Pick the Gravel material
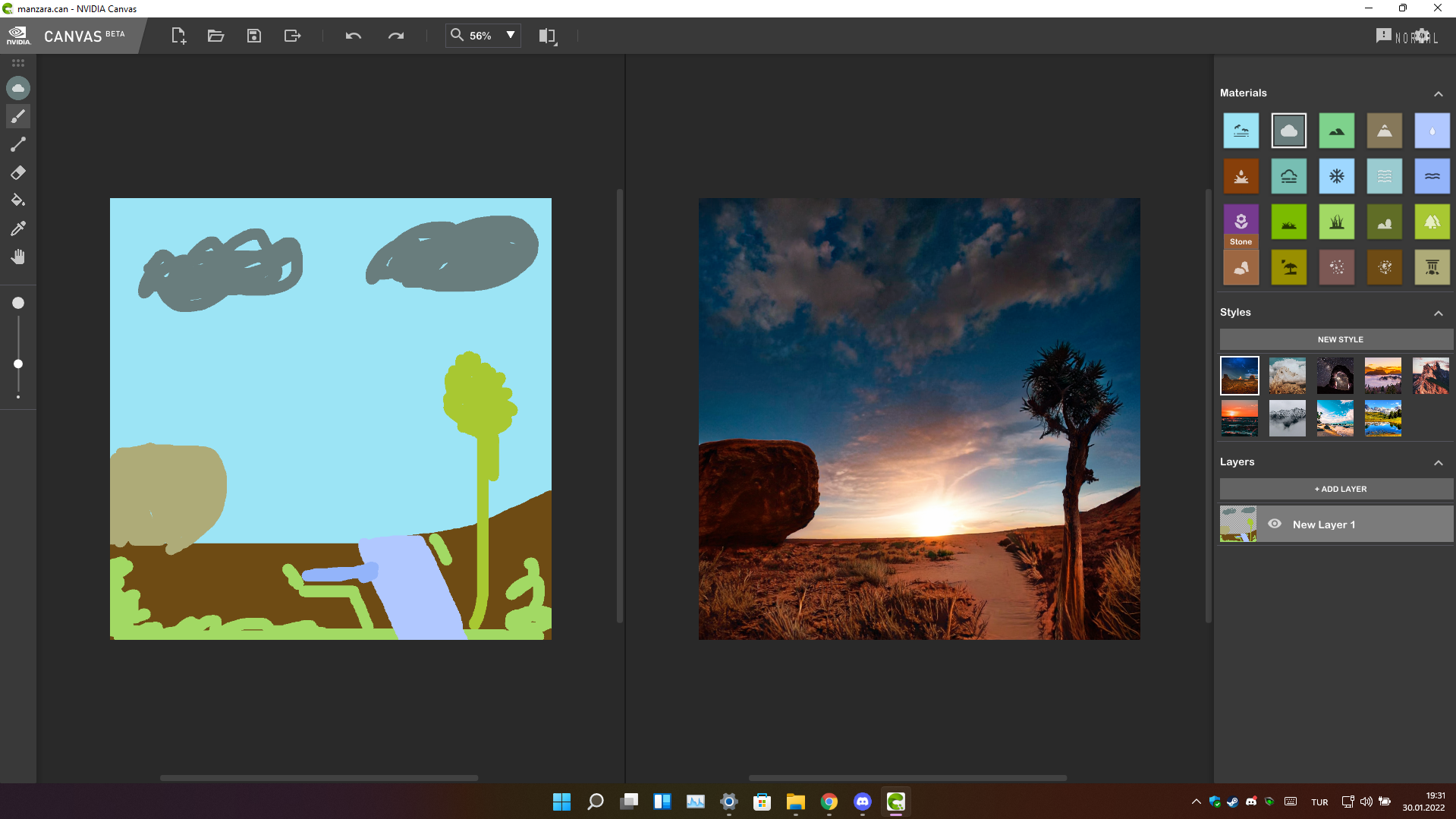Screen dimensions: 1456x819 coord(1337,267)
